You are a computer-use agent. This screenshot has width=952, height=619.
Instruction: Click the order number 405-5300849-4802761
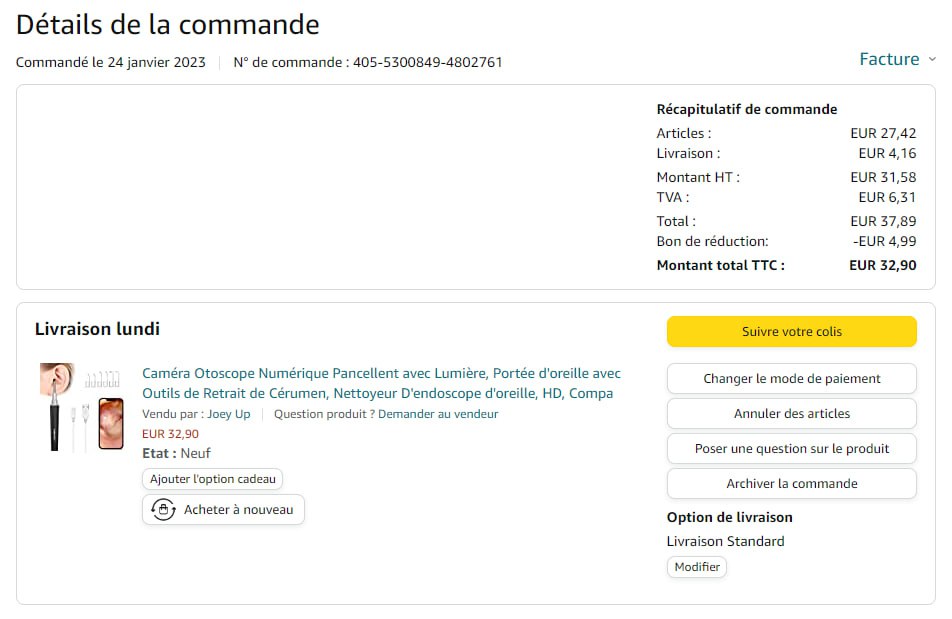pyautogui.click(x=427, y=63)
